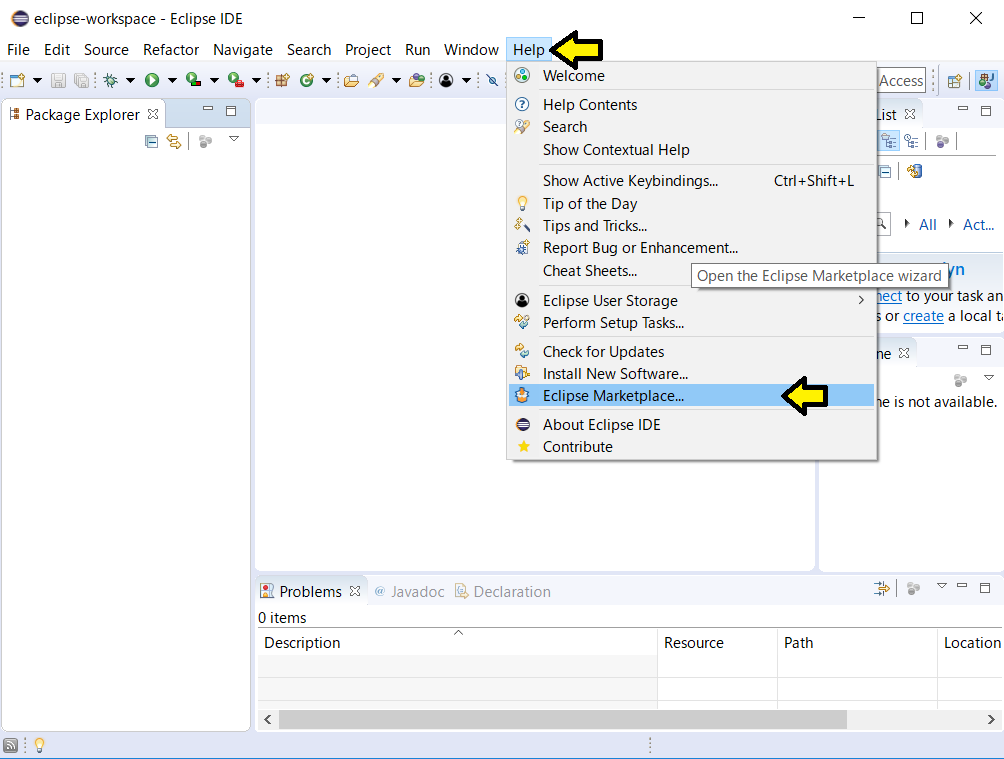Click the Problems horizontal scrollbar thumb
The image size is (1004, 759).
point(563,719)
